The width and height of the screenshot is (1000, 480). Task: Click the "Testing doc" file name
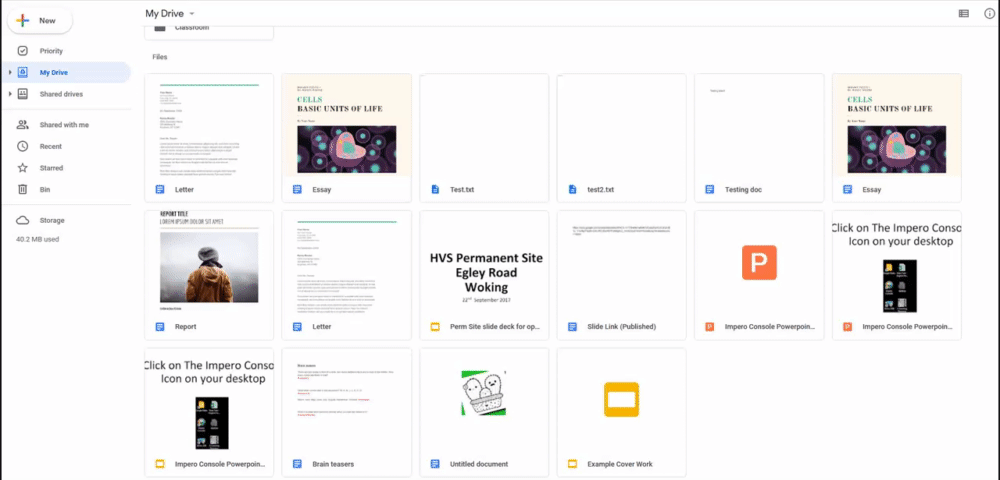coord(743,190)
